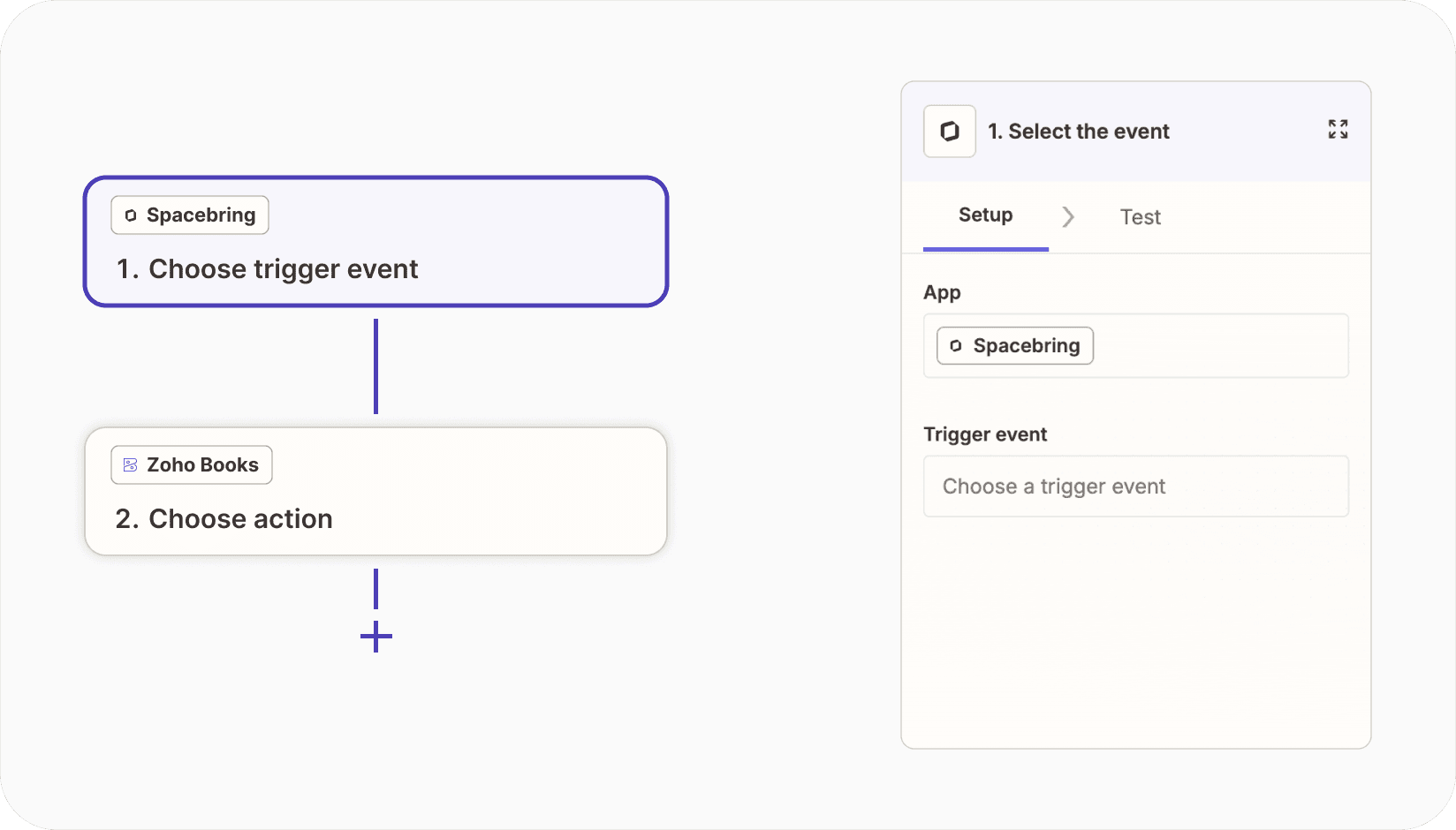Open the 'Choose a trigger event' dropdown
The image size is (1456, 830).
point(1135,487)
